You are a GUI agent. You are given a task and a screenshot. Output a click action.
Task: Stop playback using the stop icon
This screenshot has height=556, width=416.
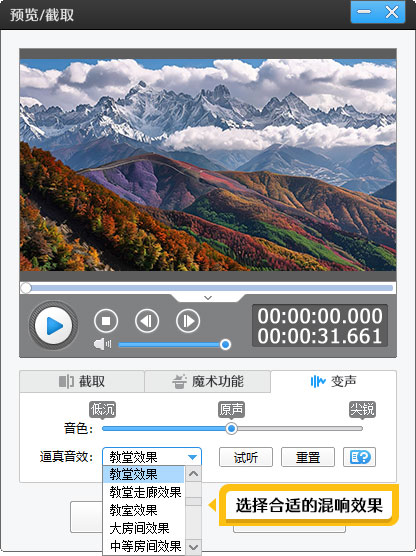(x=106, y=321)
